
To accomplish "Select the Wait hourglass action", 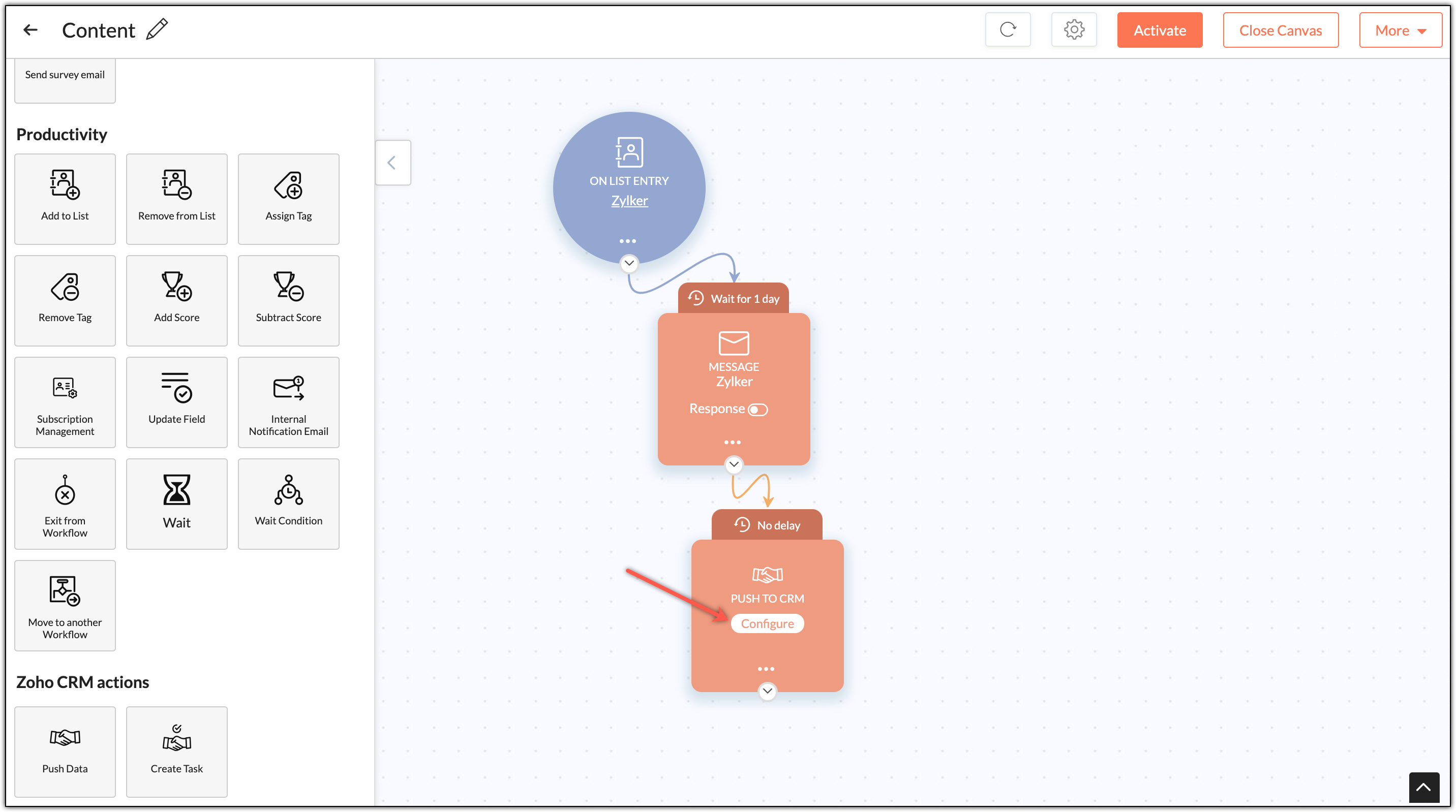I will pos(177,504).
